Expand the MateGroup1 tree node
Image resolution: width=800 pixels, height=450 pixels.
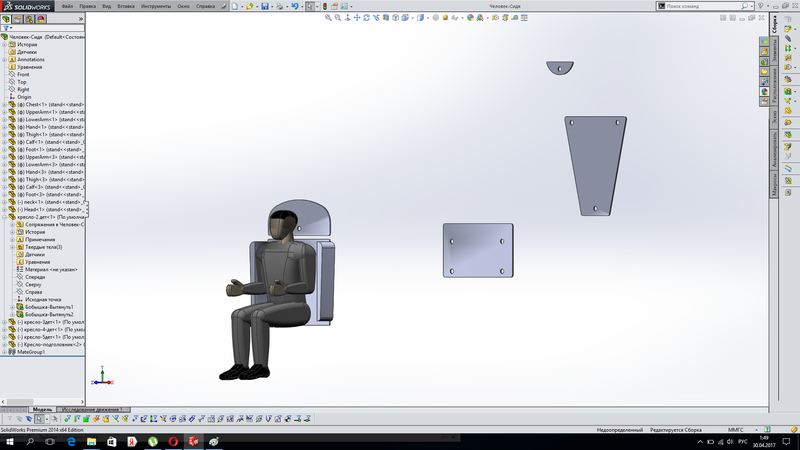pos(5,352)
